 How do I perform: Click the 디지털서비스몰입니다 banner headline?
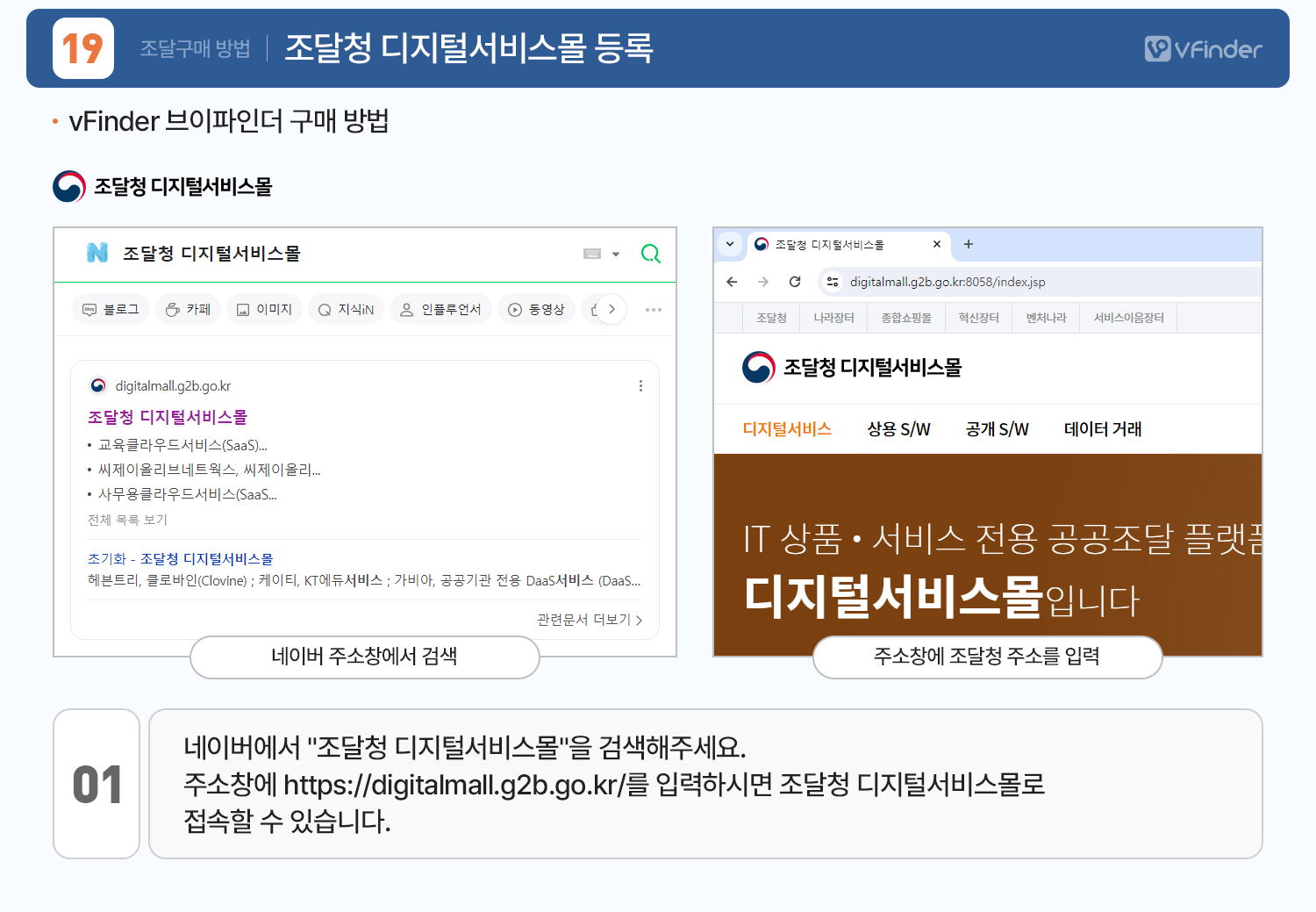pyautogui.click(x=941, y=597)
